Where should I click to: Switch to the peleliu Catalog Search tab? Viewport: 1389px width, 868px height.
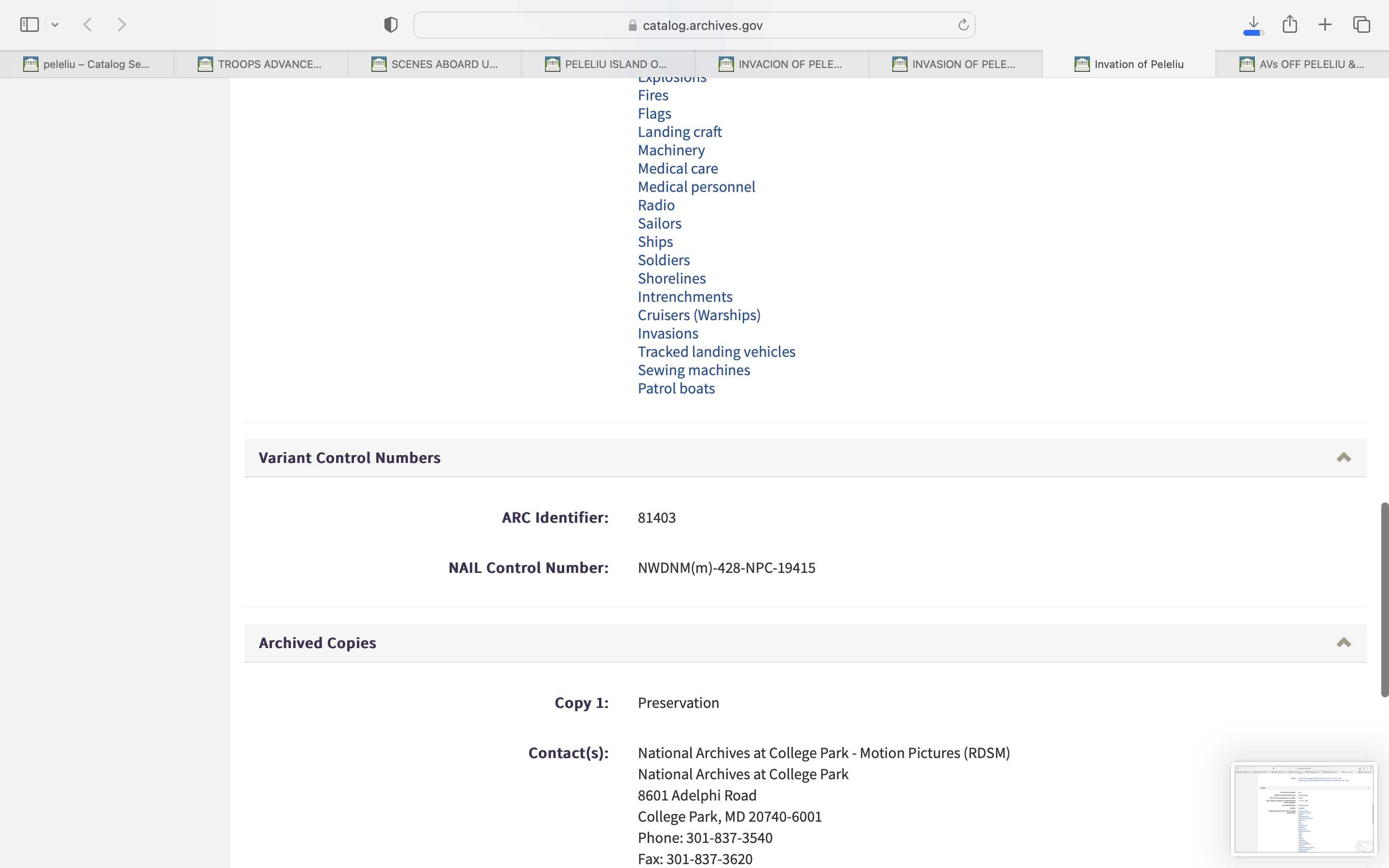point(87,64)
